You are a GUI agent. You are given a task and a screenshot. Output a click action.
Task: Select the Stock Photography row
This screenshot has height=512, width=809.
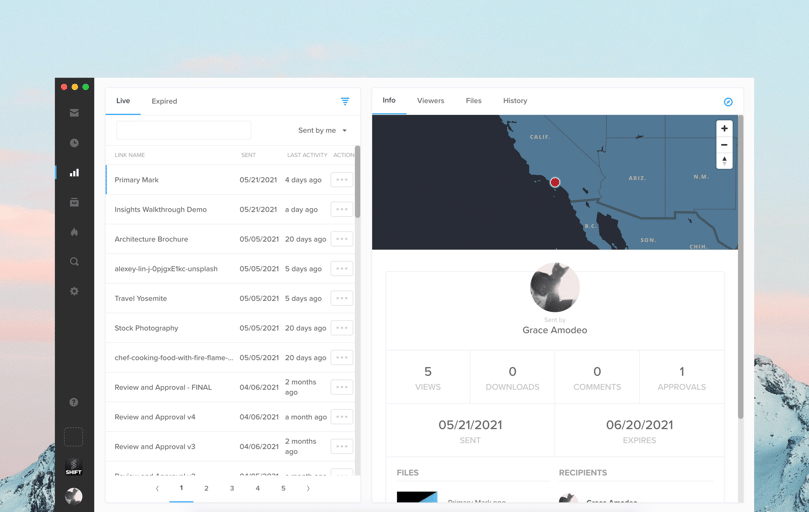(230, 328)
